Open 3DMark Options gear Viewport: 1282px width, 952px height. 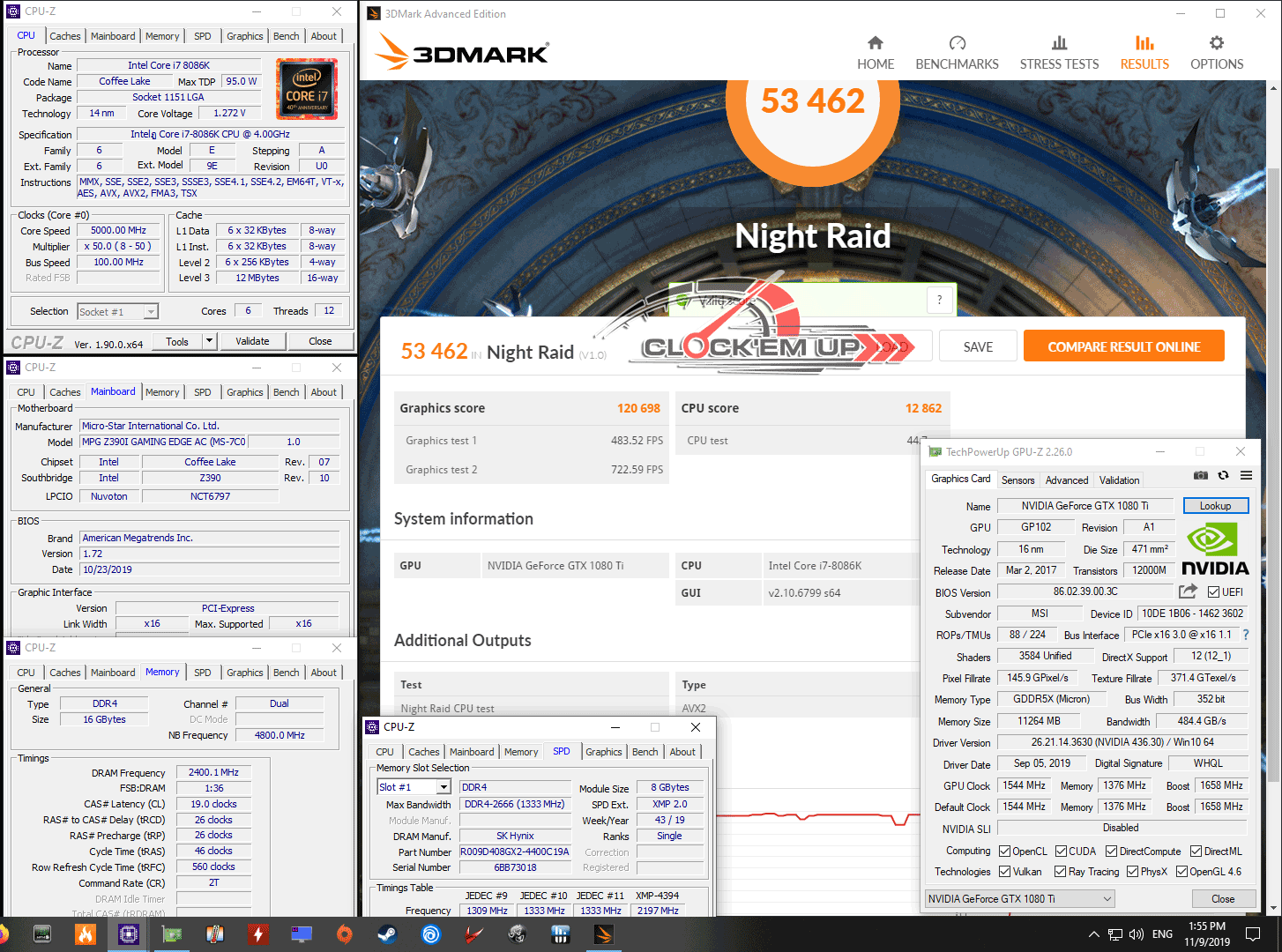pyautogui.click(x=1216, y=53)
